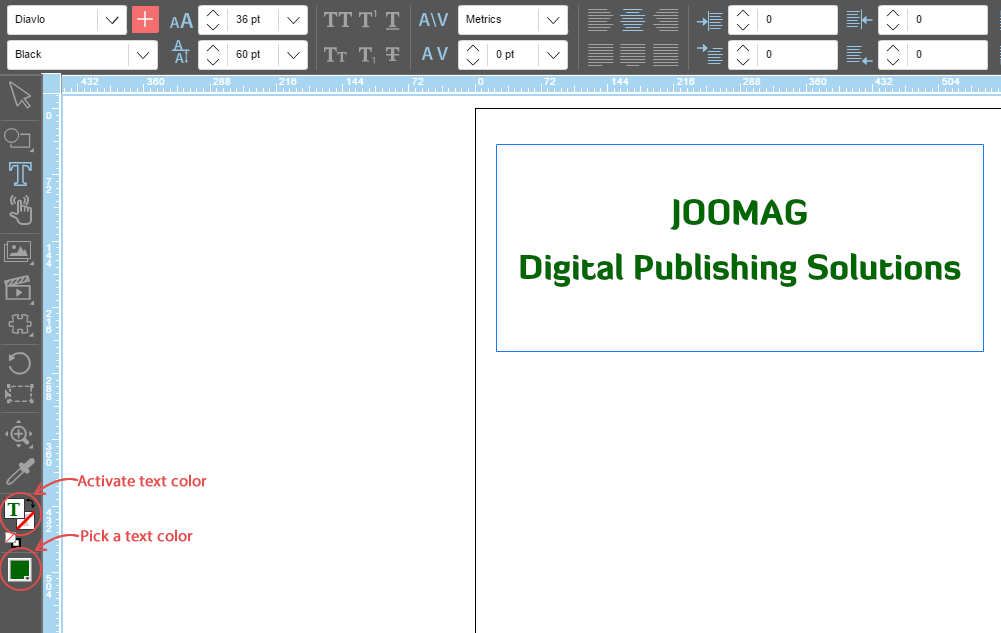This screenshot has height=633, width=1001.
Task: Open the Image insert tool
Action: click(x=19, y=252)
